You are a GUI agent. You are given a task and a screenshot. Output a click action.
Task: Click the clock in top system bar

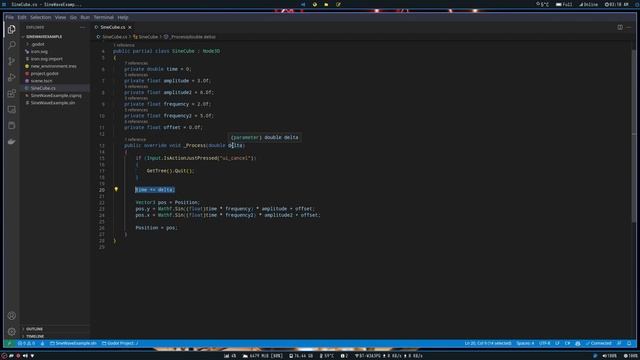point(616,4)
